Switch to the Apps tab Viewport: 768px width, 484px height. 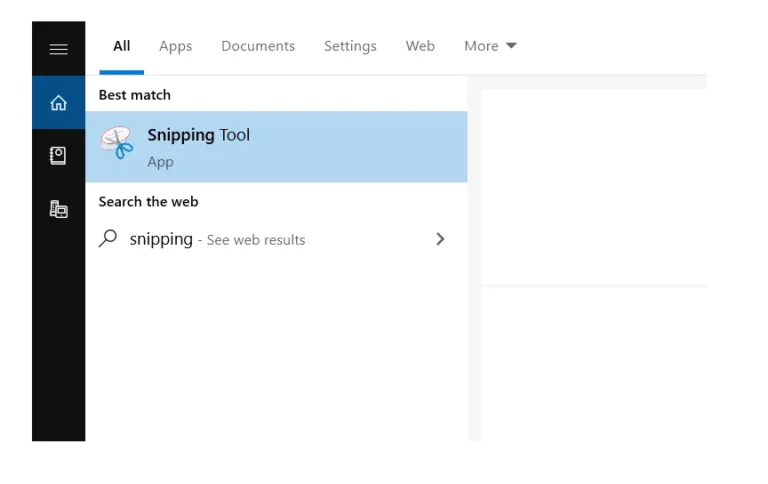click(x=175, y=47)
